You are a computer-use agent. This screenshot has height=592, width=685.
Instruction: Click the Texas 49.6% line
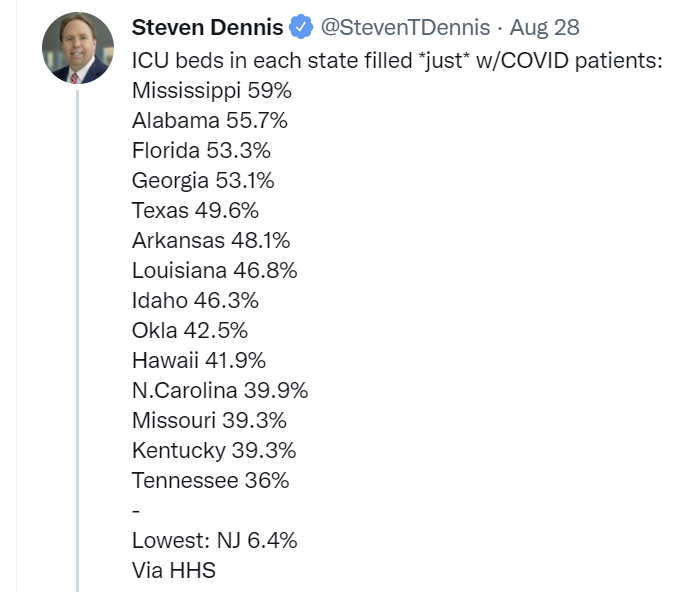click(195, 211)
